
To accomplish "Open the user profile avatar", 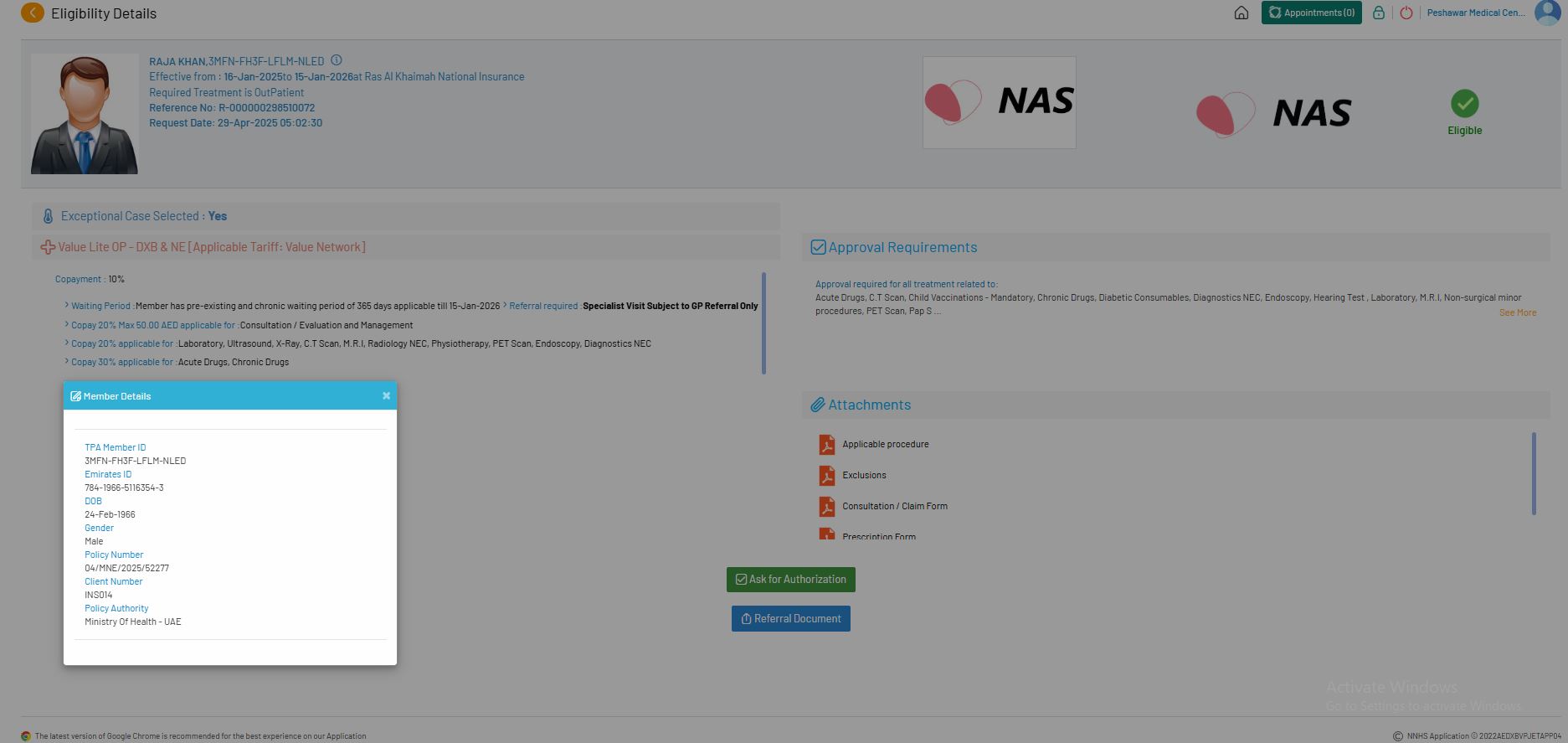I will 1547,13.
